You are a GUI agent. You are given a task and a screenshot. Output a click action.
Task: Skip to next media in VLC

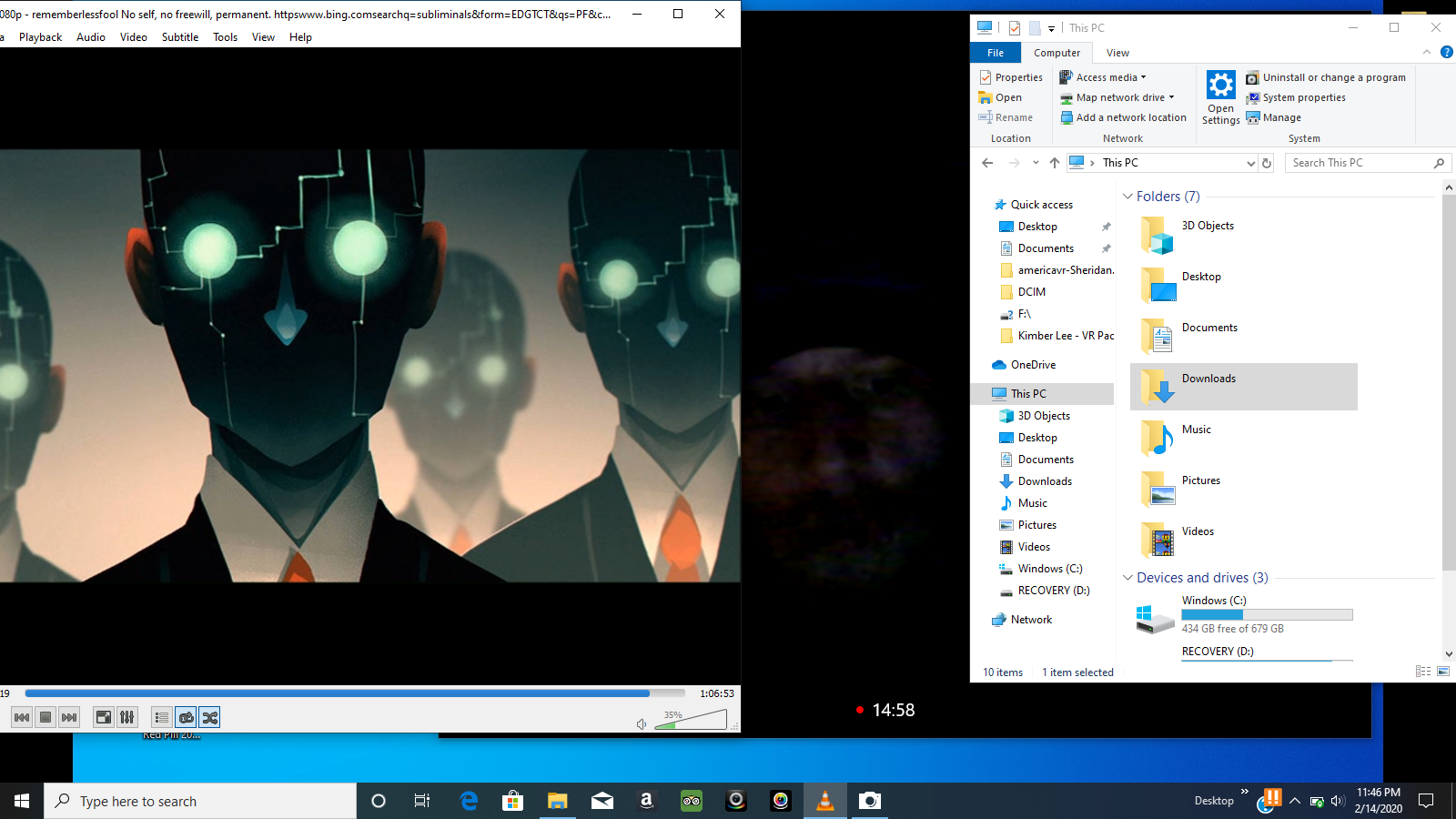(69, 717)
